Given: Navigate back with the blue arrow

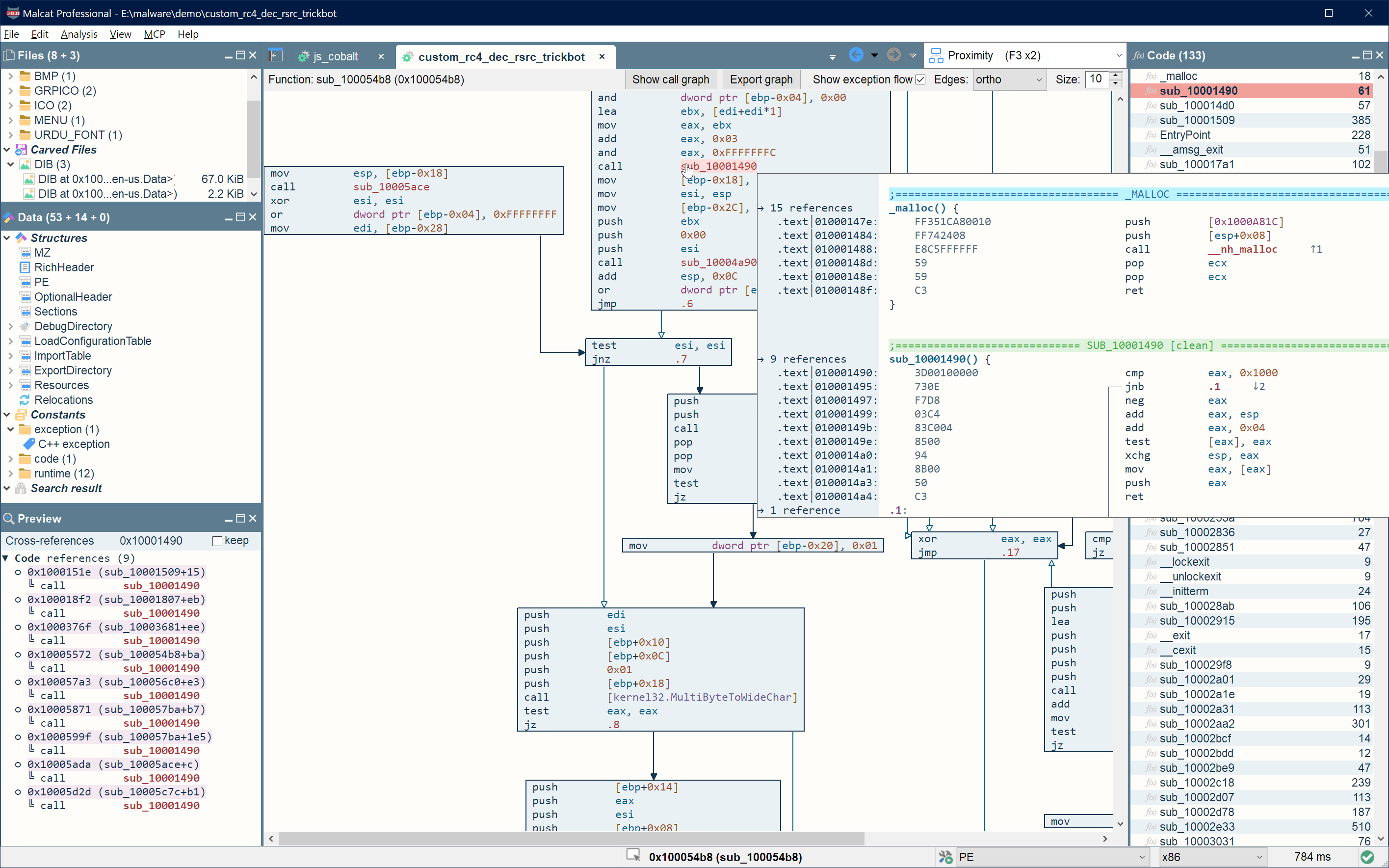Looking at the screenshot, I should pyautogui.click(x=856, y=55).
